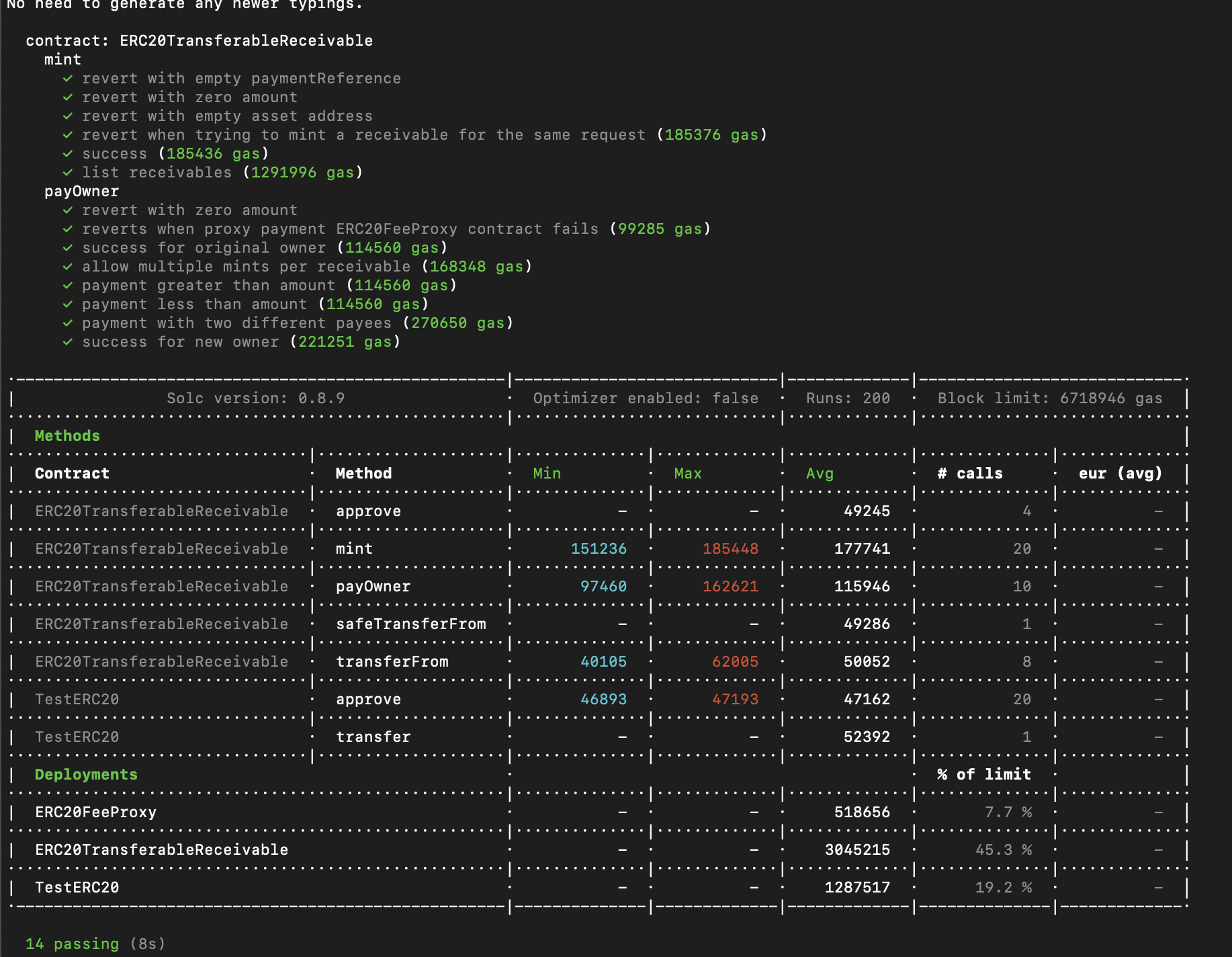Select 'revert with empty paymentReference' test line
This screenshot has width=1232, height=957.
[241, 79]
